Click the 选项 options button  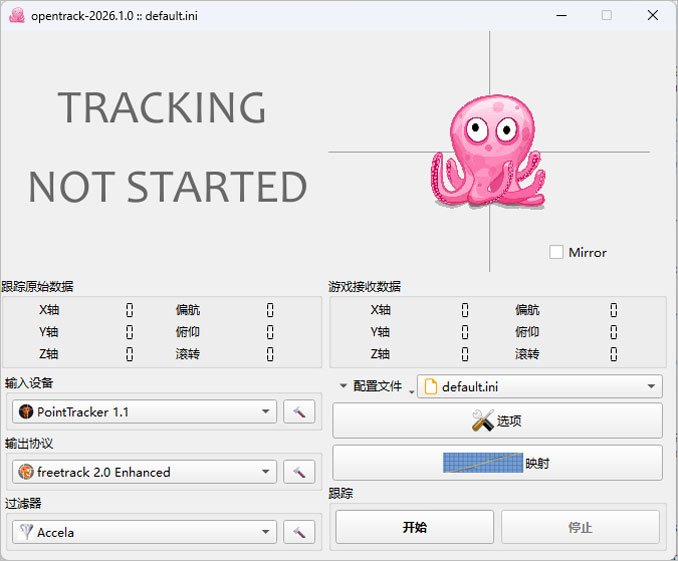click(x=497, y=420)
